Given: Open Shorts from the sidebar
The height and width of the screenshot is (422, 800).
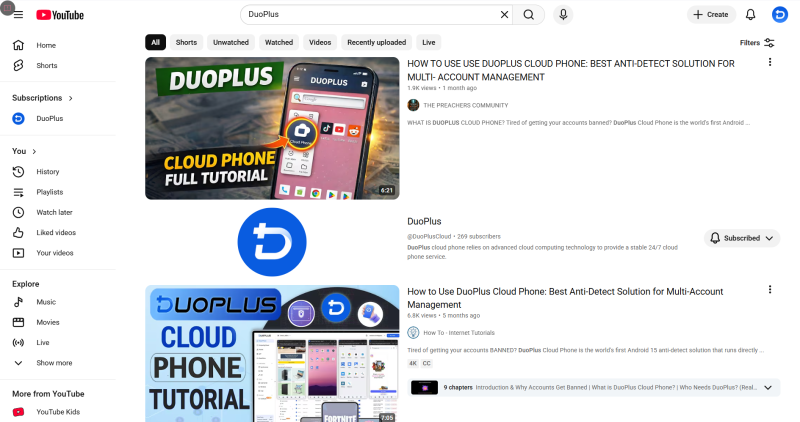Looking at the screenshot, I should (46, 65).
